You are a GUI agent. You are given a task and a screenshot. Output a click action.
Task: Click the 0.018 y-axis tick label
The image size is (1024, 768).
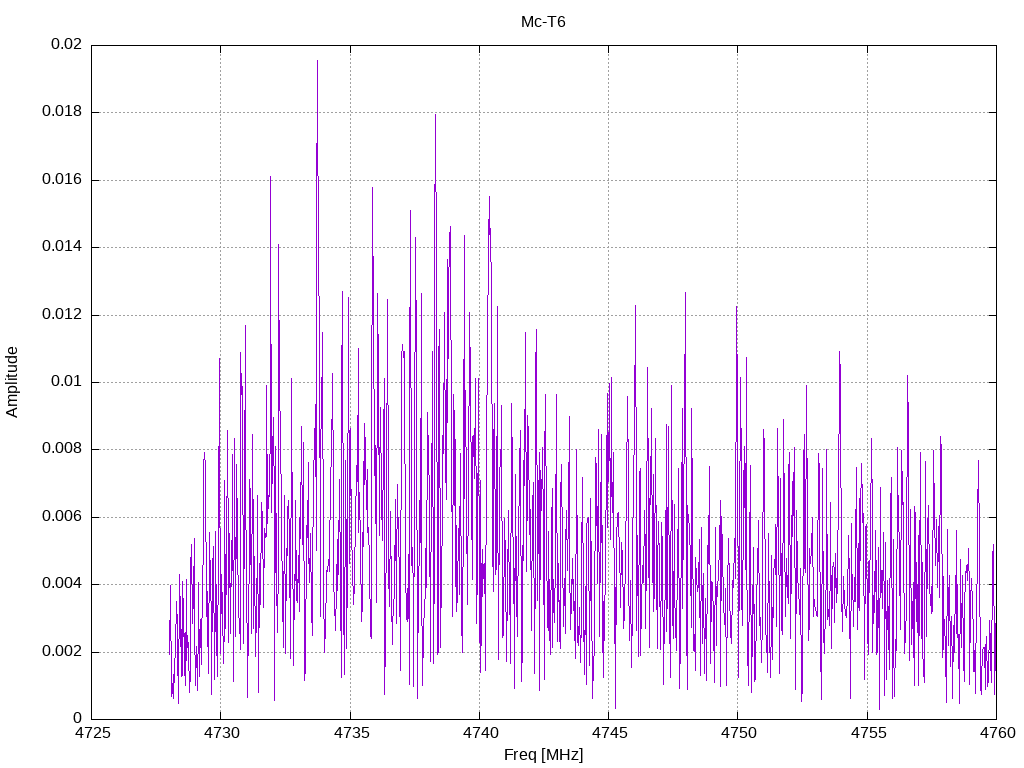pos(62,112)
